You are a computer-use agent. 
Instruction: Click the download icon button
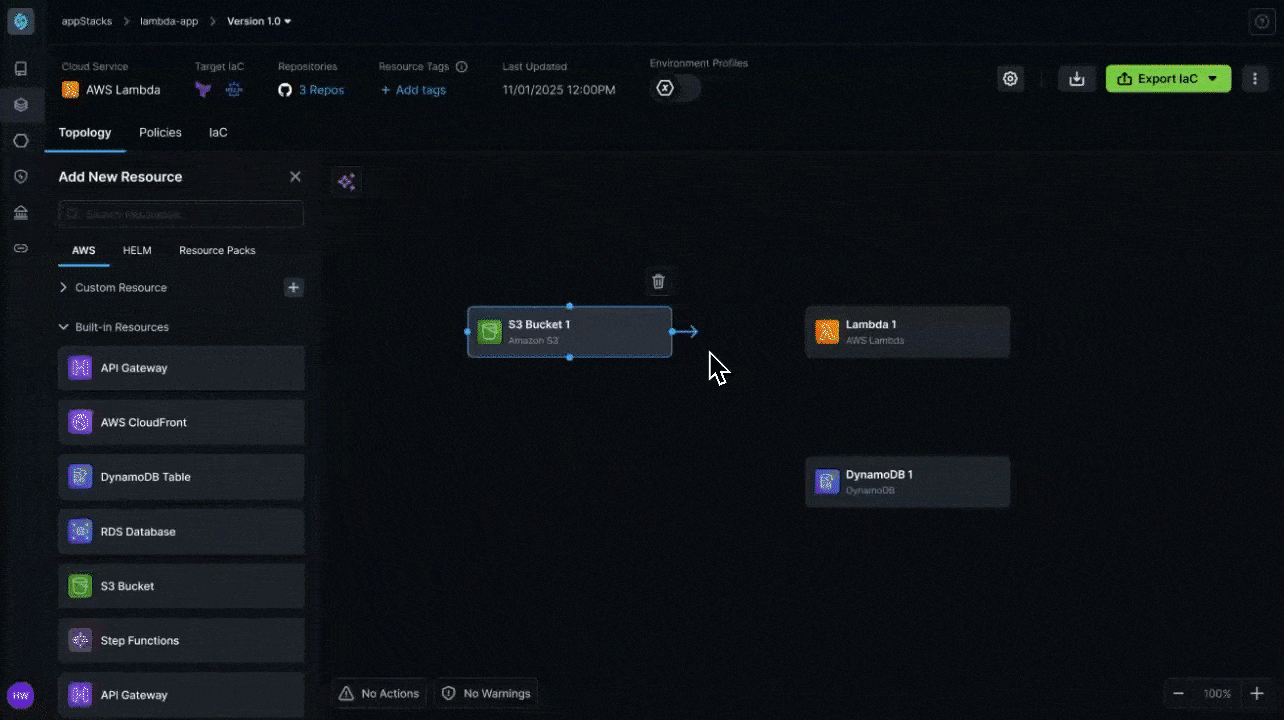point(1077,79)
